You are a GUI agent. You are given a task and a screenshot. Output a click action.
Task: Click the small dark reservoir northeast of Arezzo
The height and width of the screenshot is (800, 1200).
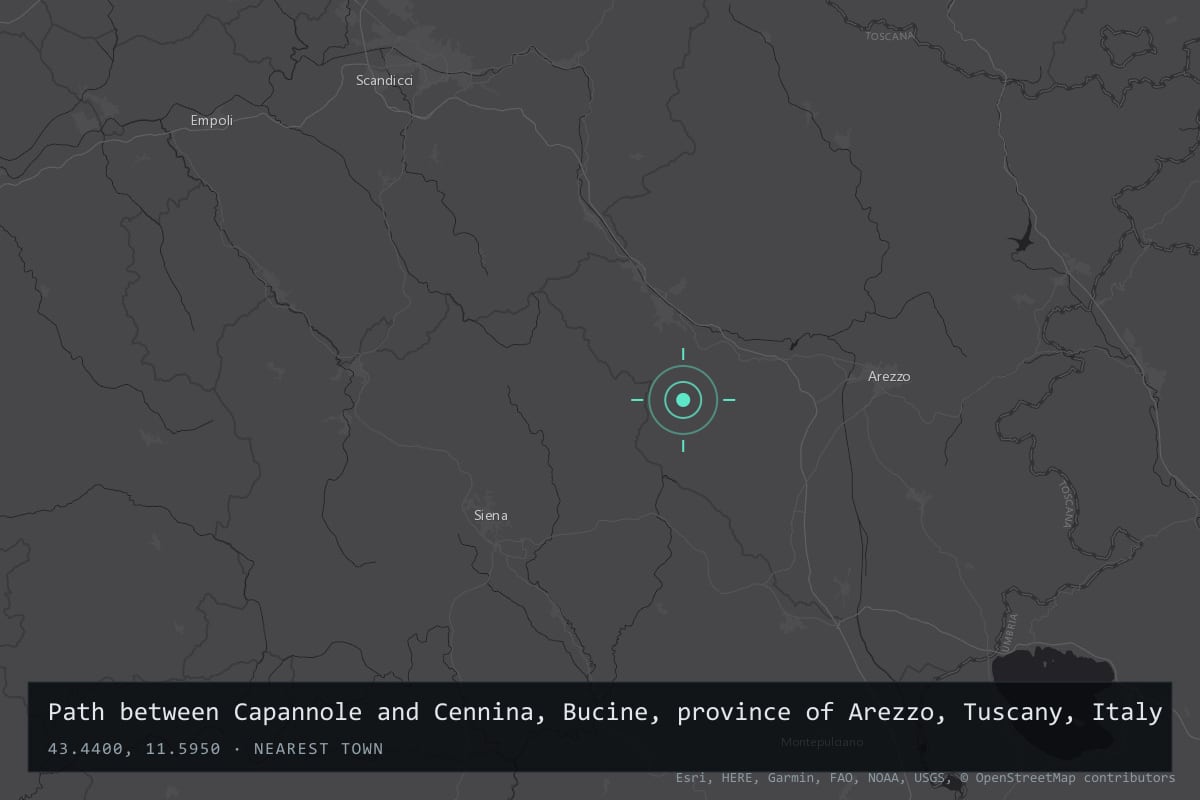[x=1022, y=238]
